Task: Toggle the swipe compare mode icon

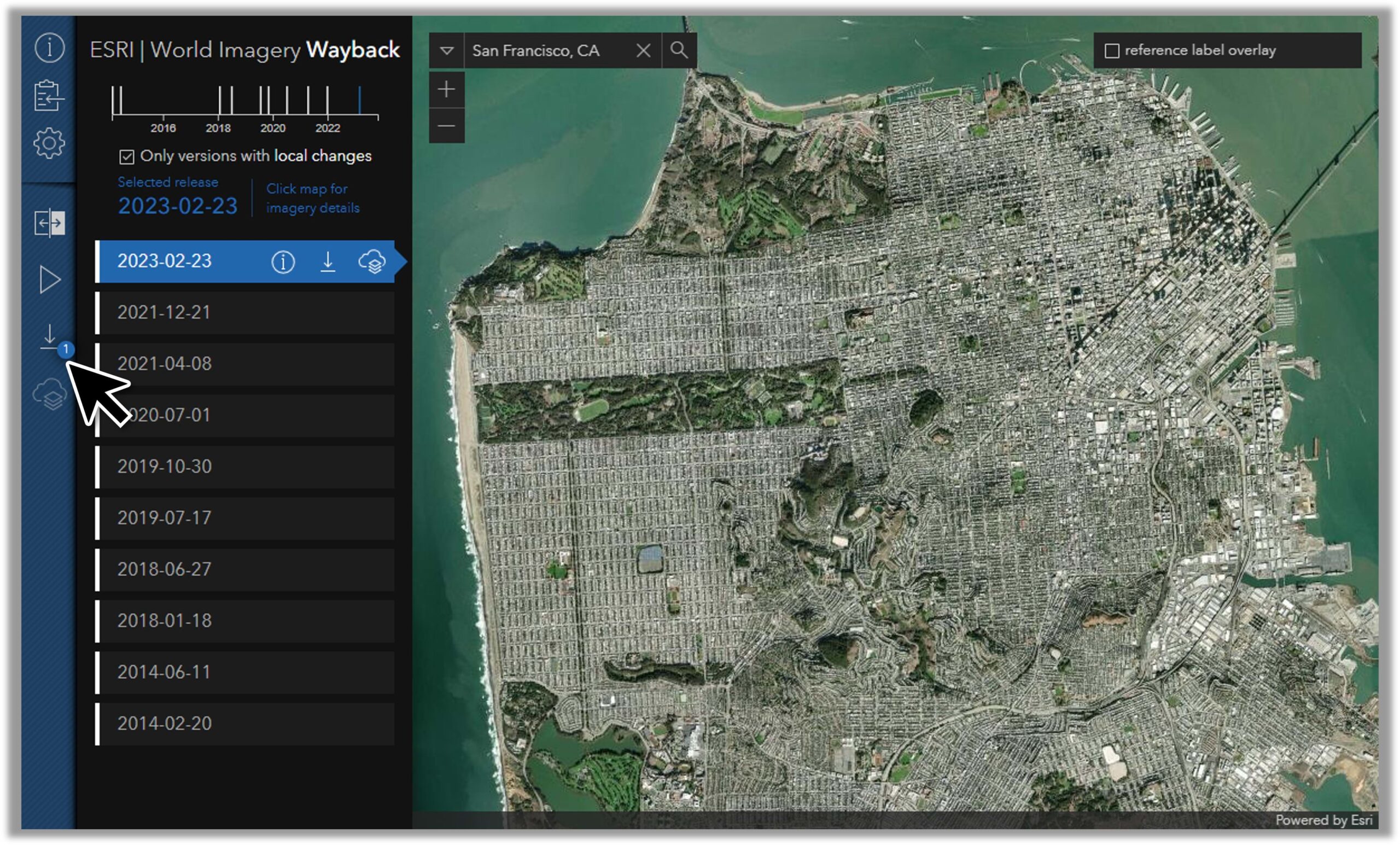Action: [x=49, y=222]
